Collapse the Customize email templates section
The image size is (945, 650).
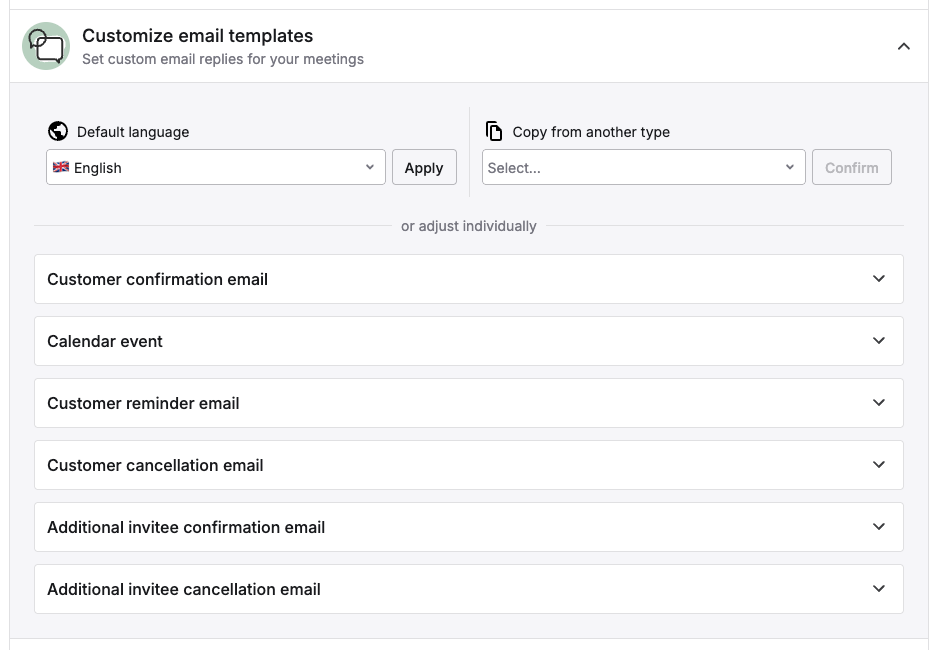(903, 46)
